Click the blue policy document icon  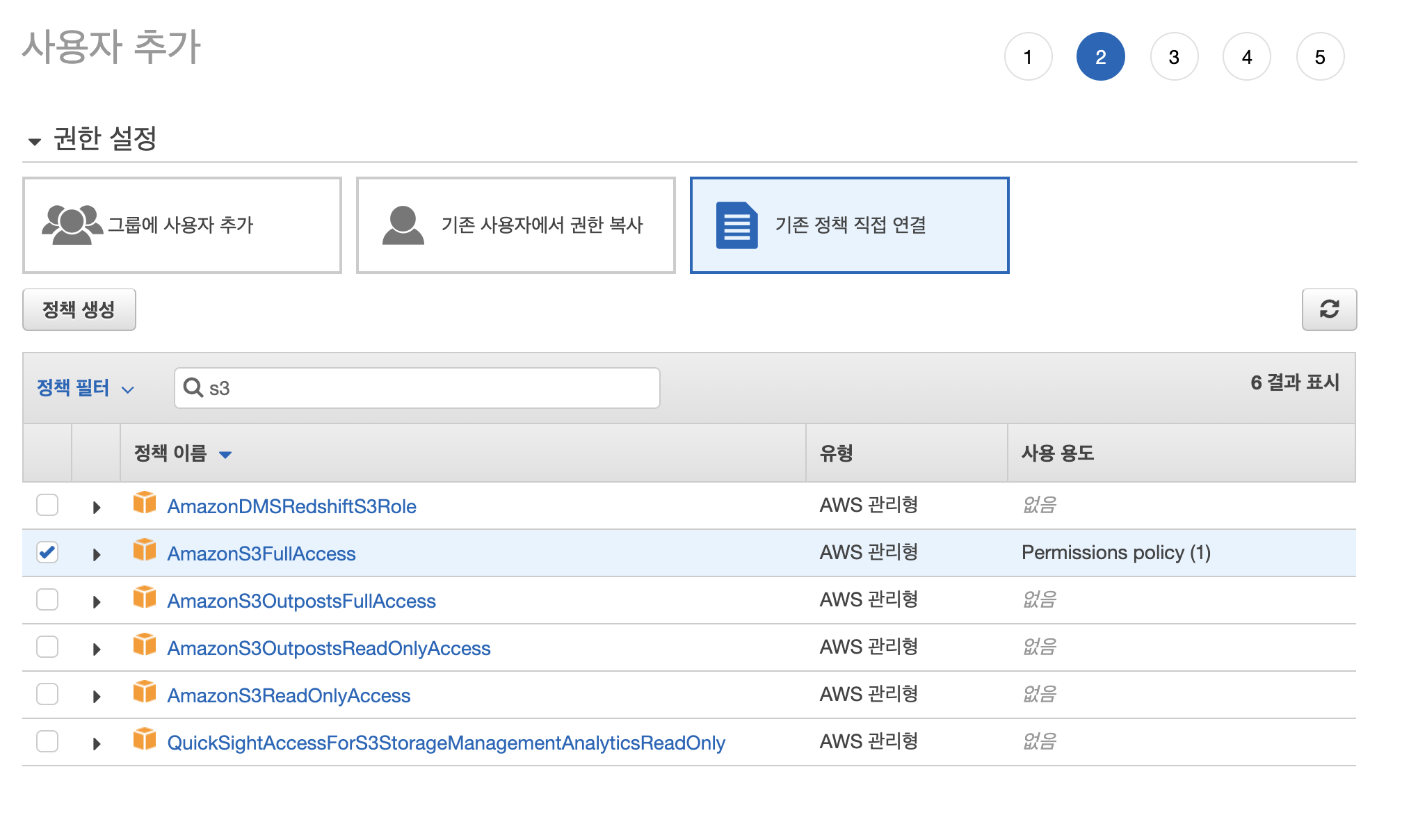coord(736,225)
